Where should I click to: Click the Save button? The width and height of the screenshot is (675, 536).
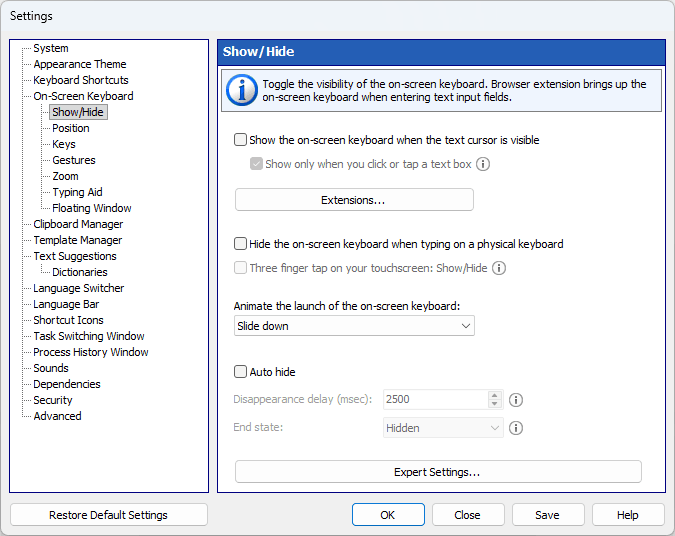click(x=548, y=515)
